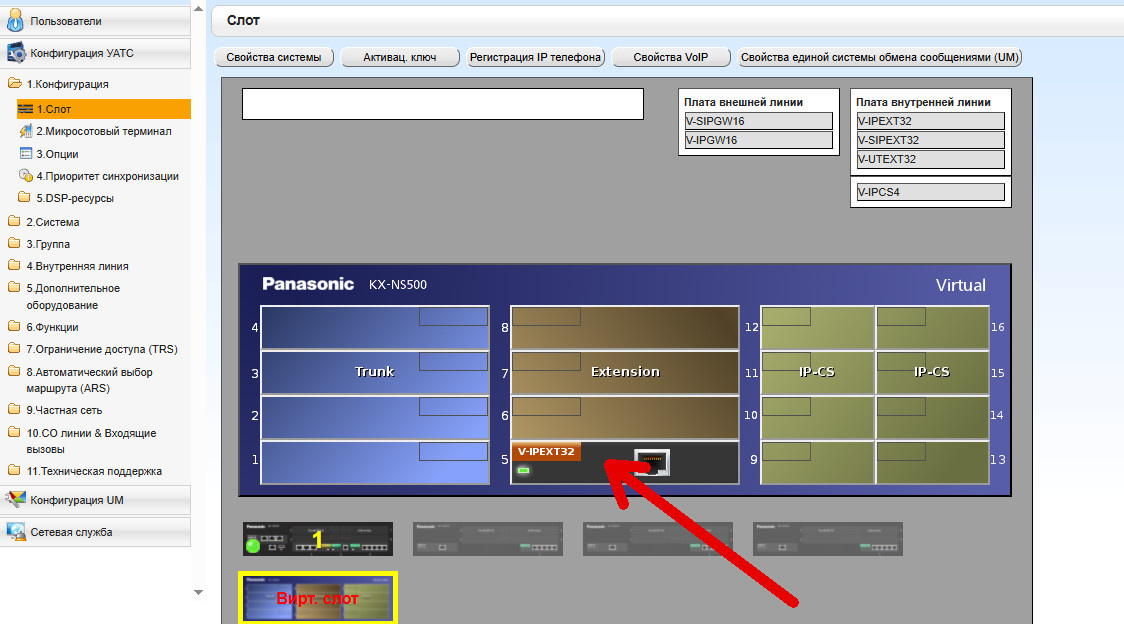1124x624 pixels.
Task: Open Конфигурация UM menu section
Action: [x=95, y=500]
